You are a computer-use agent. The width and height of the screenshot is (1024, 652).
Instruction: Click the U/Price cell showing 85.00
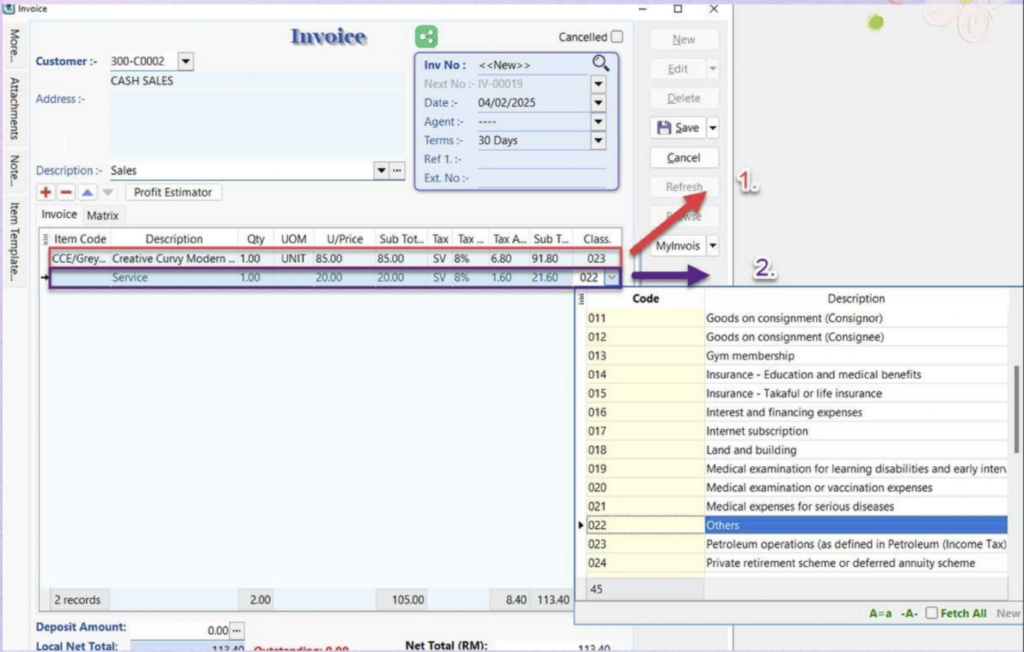pyautogui.click(x=344, y=259)
